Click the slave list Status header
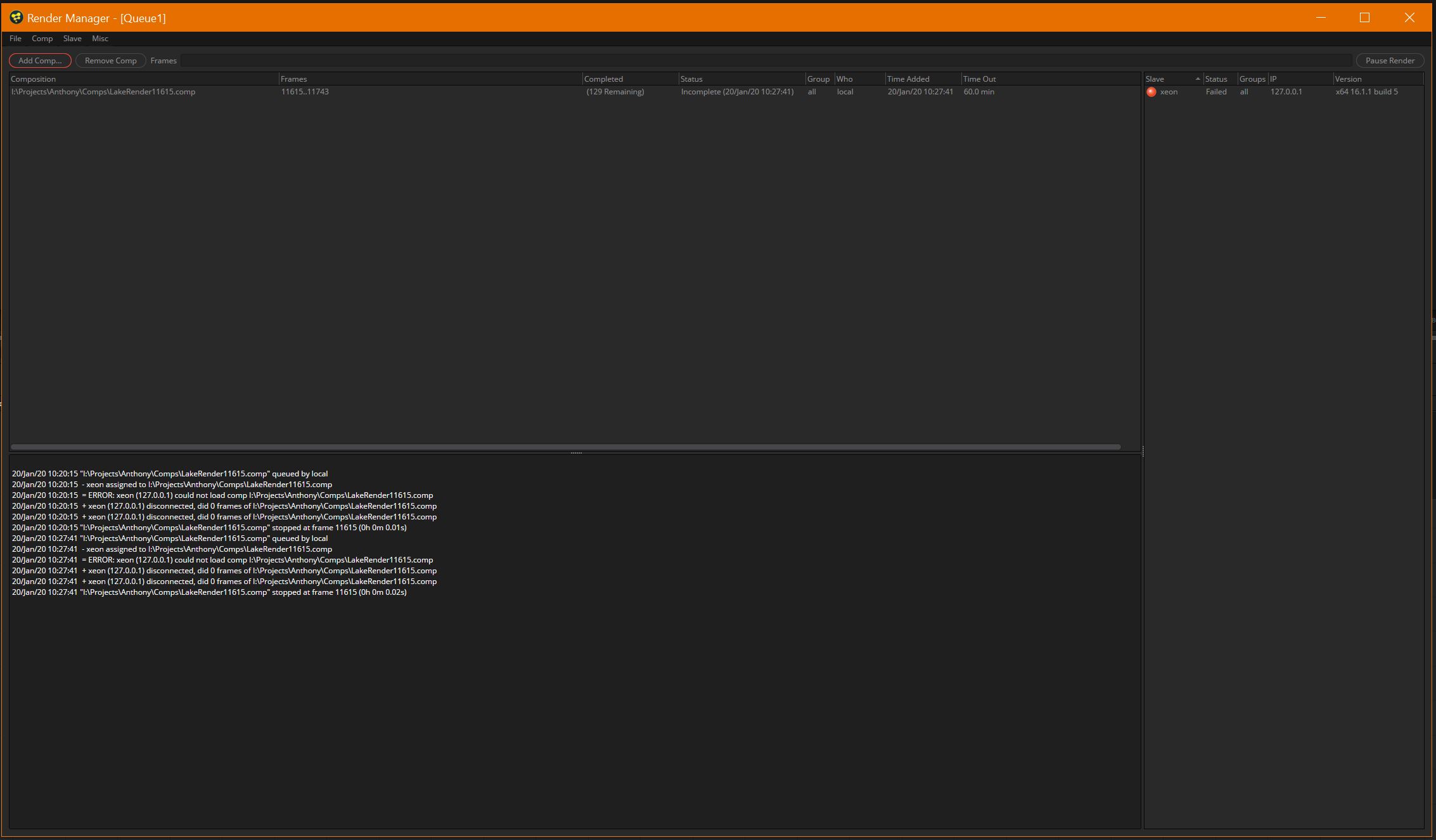Image resolution: width=1436 pixels, height=840 pixels. pyautogui.click(x=1220, y=79)
